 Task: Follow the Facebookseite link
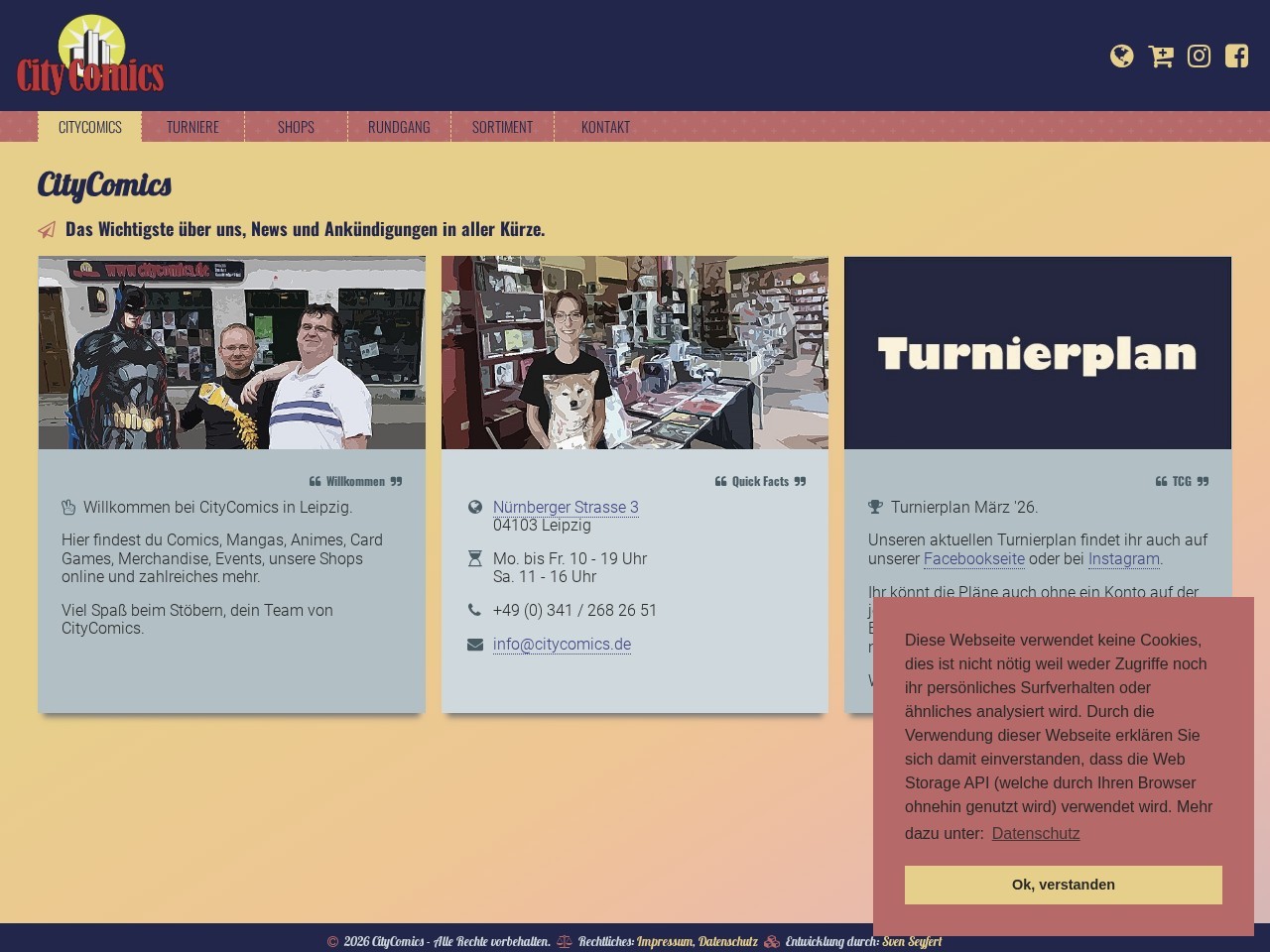[x=973, y=559]
